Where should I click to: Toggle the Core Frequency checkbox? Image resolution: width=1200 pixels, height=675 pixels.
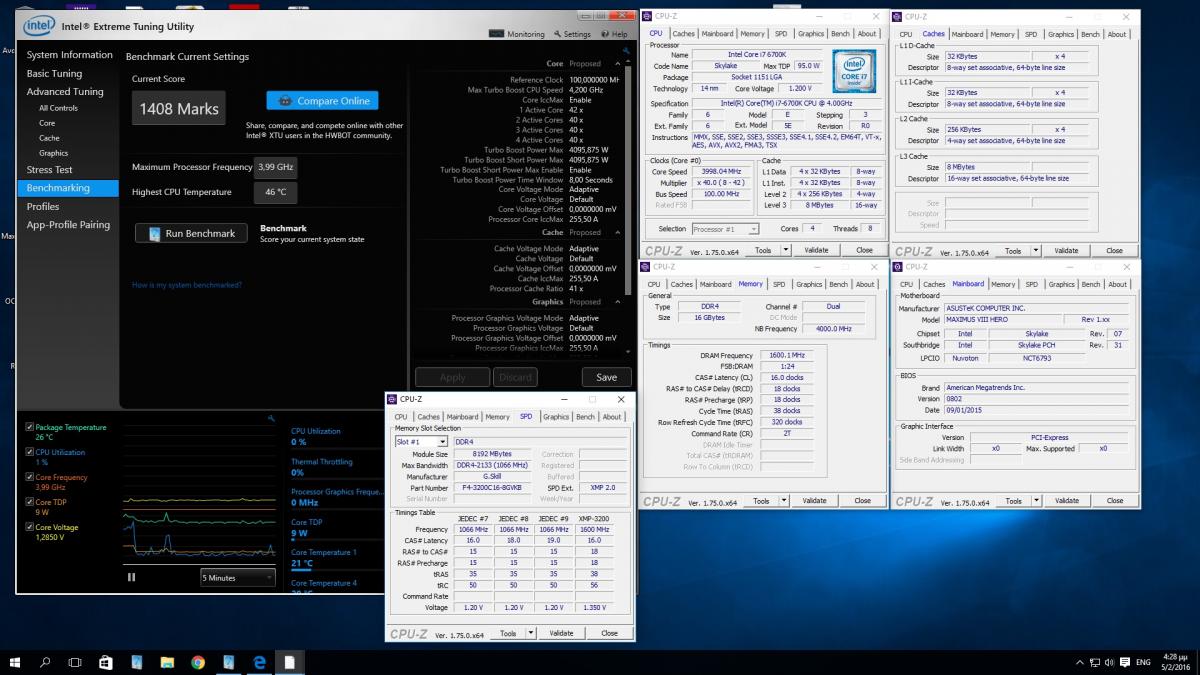(29, 477)
